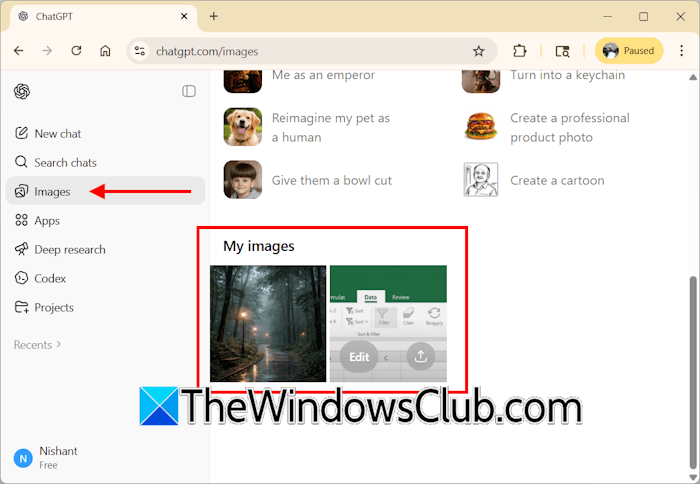700x484 pixels.
Task: Choose Create a professional product photo
Action: click(x=570, y=128)
